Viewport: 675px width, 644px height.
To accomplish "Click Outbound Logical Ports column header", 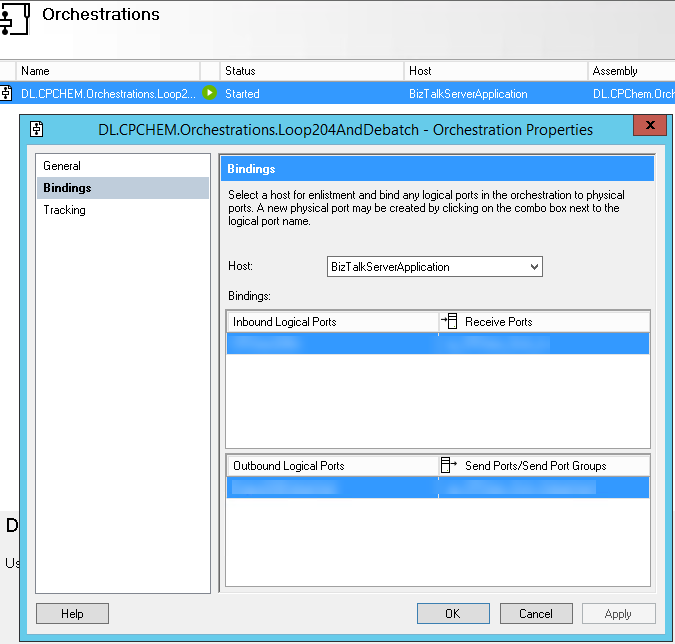I will pos(332,465).
